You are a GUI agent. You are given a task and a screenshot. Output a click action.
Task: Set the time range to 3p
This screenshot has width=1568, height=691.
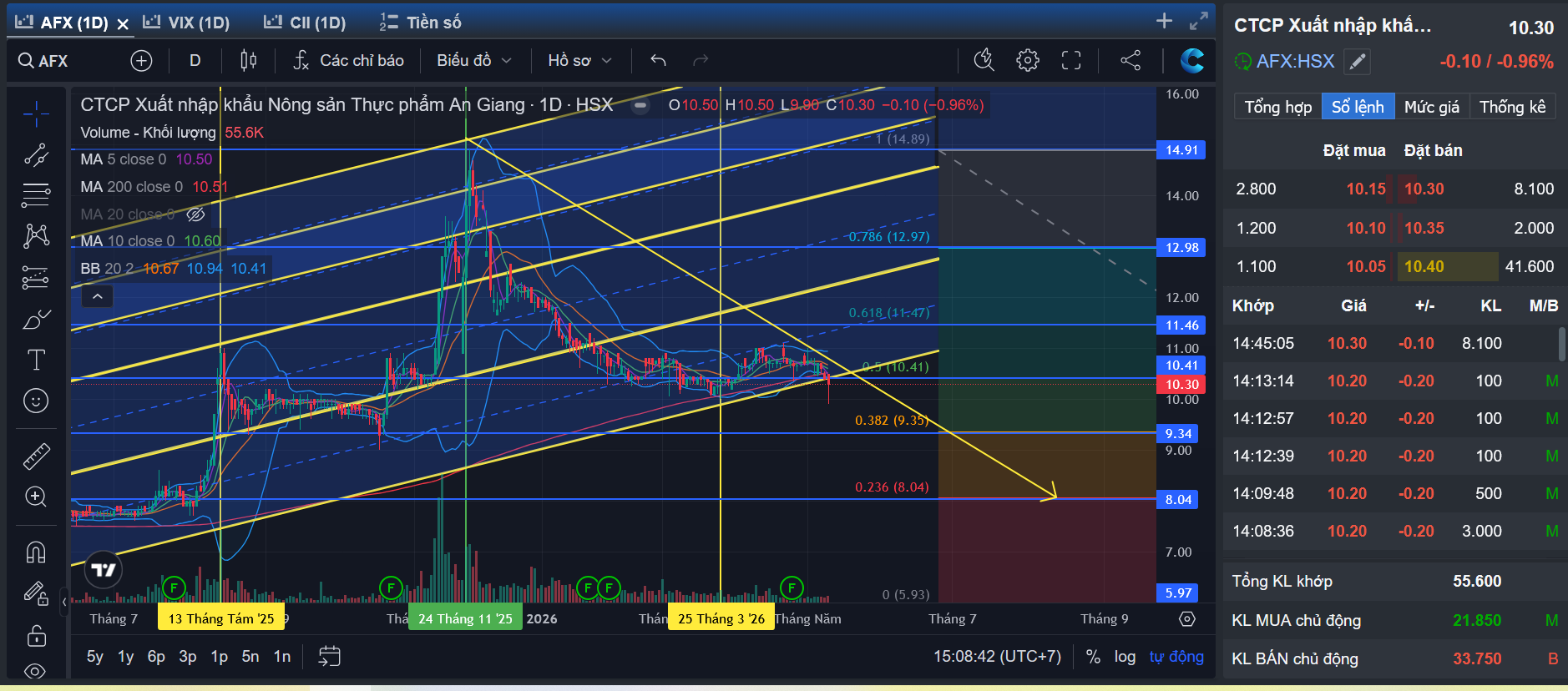(x=188, y=657)
